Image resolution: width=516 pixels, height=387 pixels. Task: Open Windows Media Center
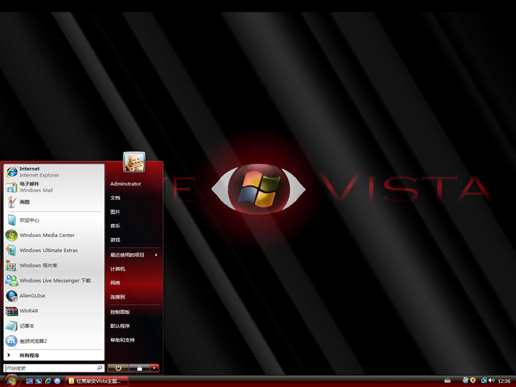[x=54, y=235]
